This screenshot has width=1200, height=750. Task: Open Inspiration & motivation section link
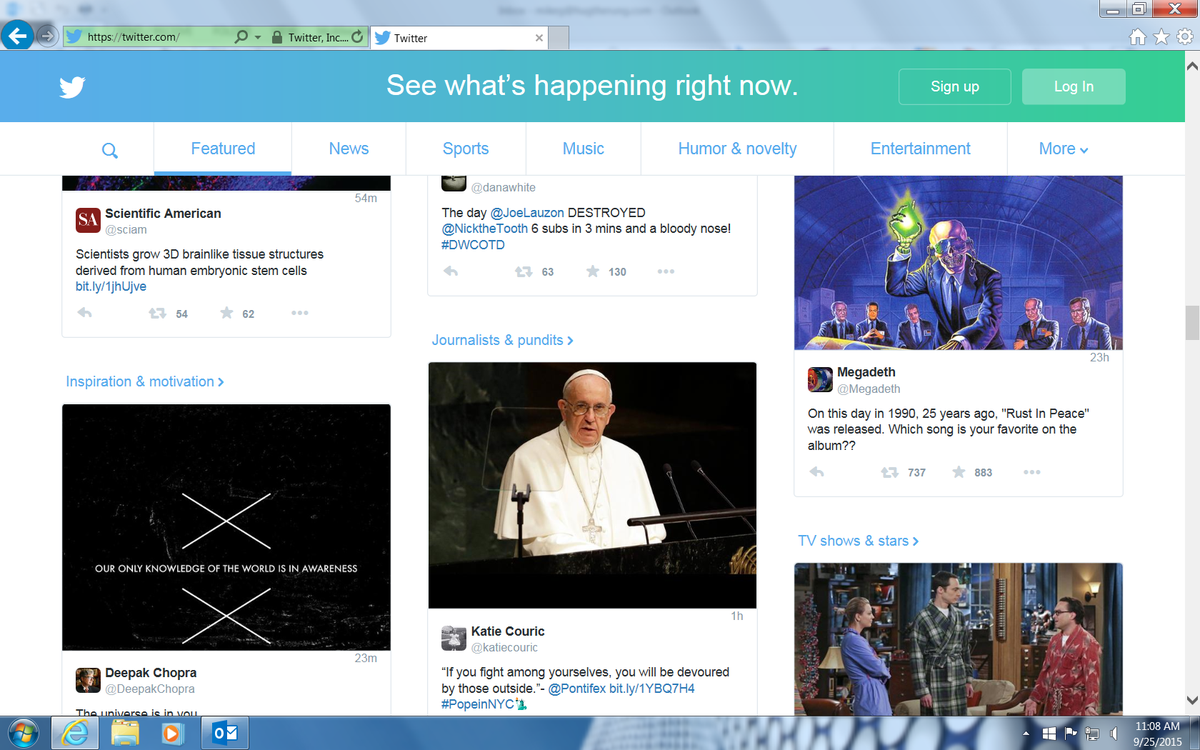(145, 382)
